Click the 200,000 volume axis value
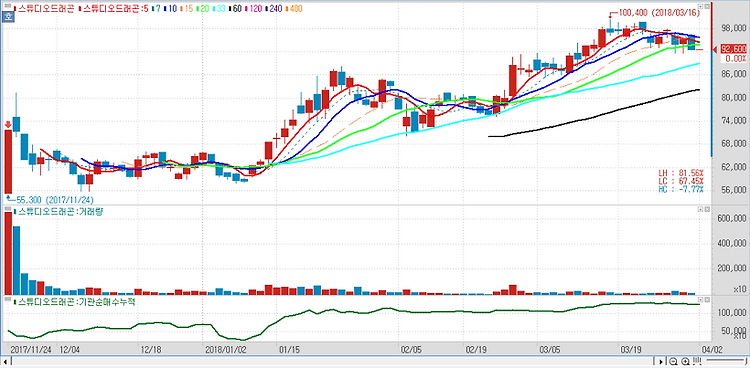The image size is (750, 368). pos(732,268)
